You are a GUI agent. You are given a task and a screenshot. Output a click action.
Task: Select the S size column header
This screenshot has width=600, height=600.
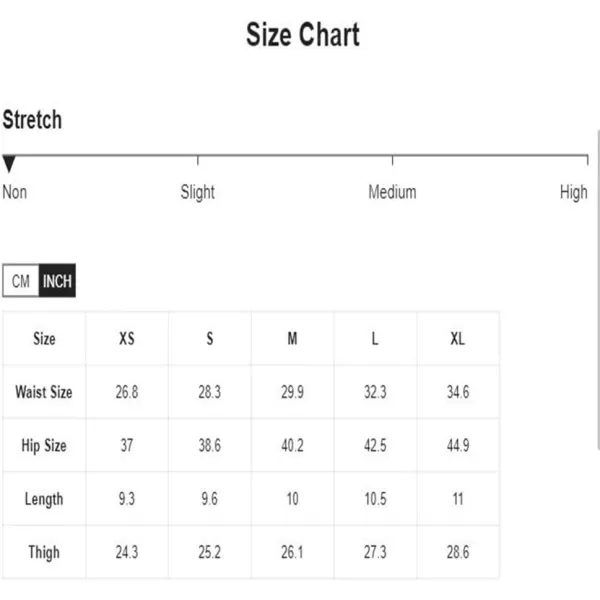click(x=210, y=338)
